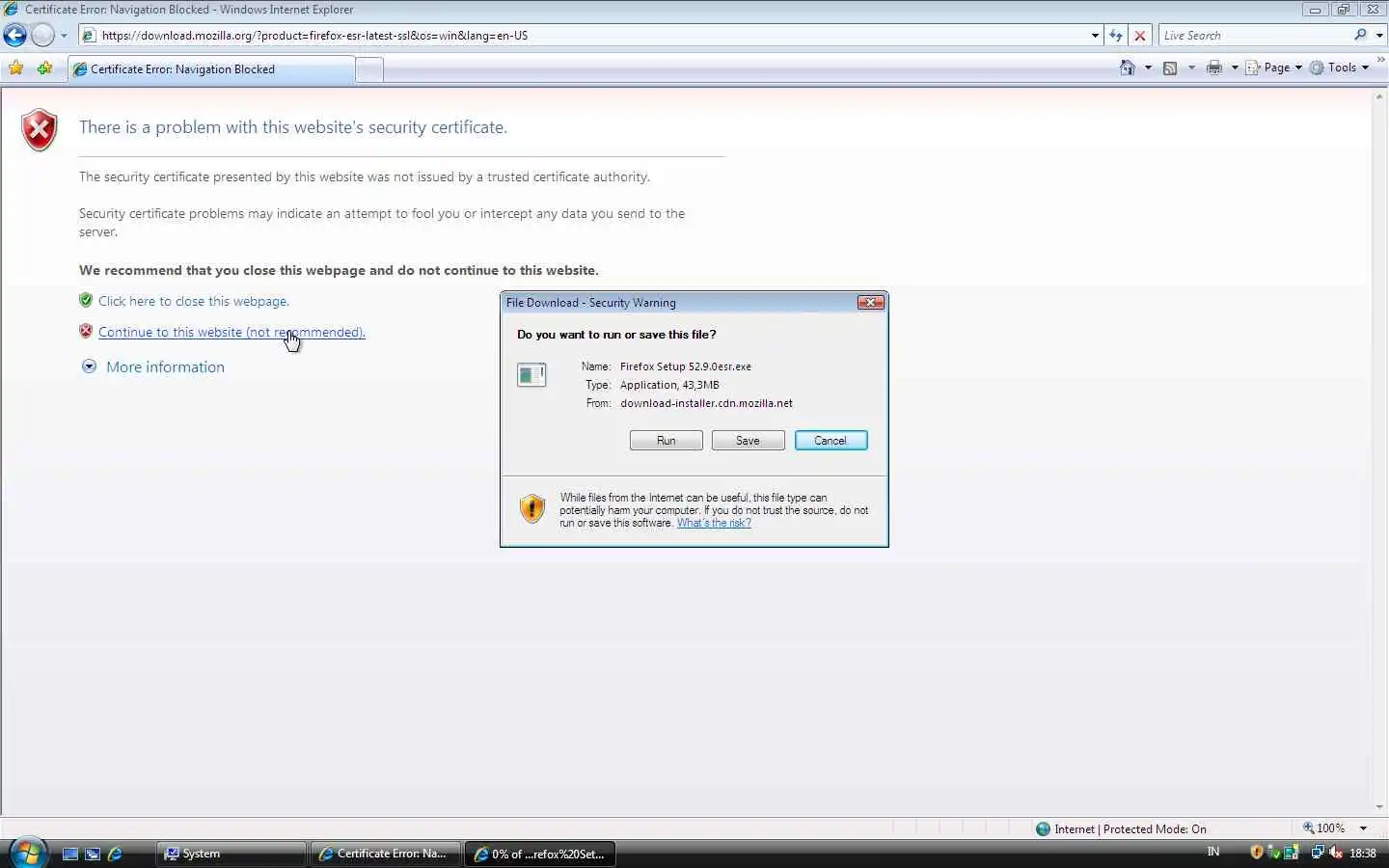Click the Print toolbar icon
This screenshot has width=1389, height=868.
(x=1214, y=68)
